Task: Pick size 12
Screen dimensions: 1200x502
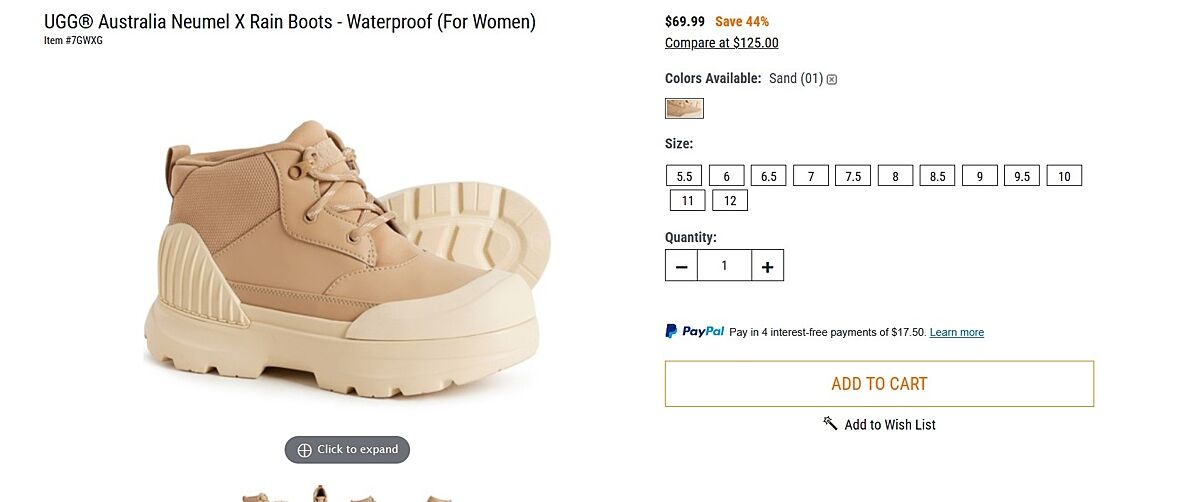Action: coord(730,200)
